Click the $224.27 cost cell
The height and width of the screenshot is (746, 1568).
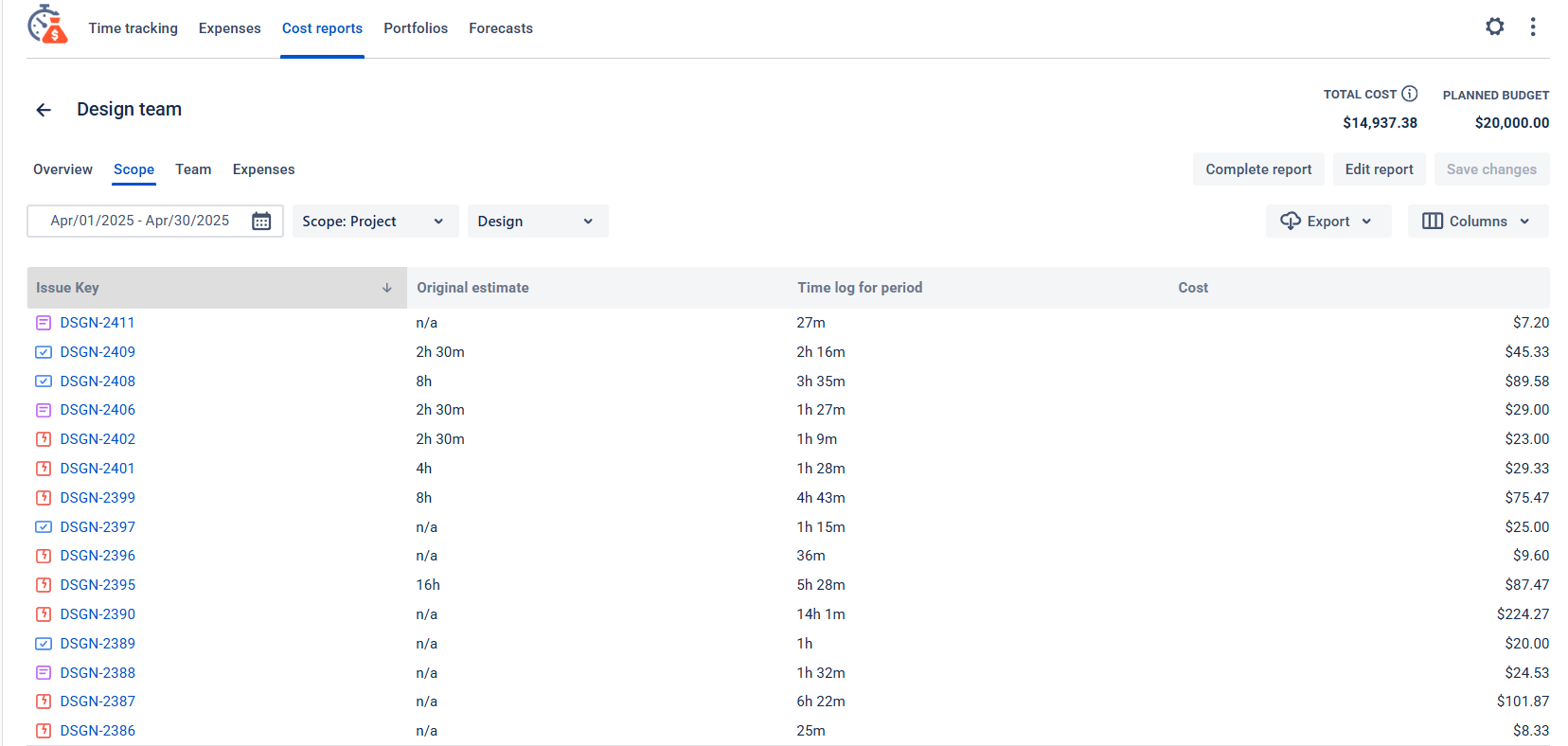pos(1523,614)
